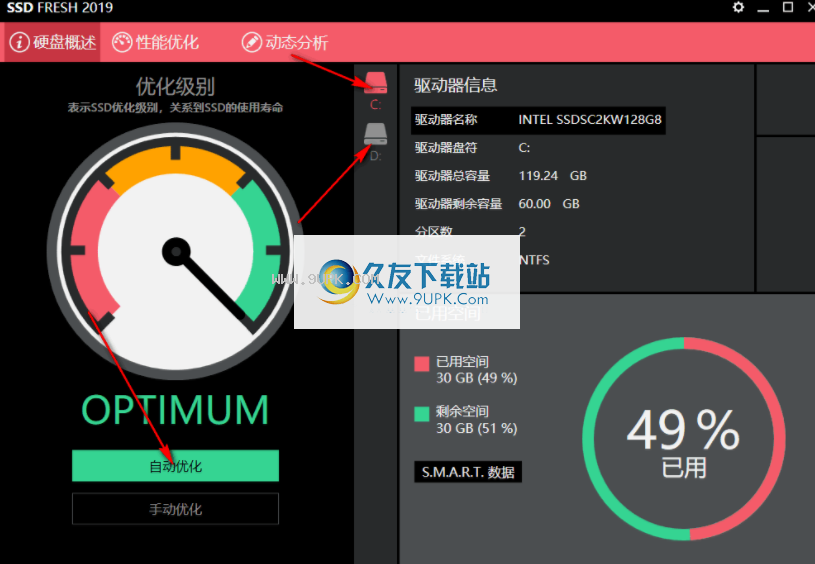Click the 驱动器盘符 row label
Viewport: 815px width, 564px height.
[446, 148]
